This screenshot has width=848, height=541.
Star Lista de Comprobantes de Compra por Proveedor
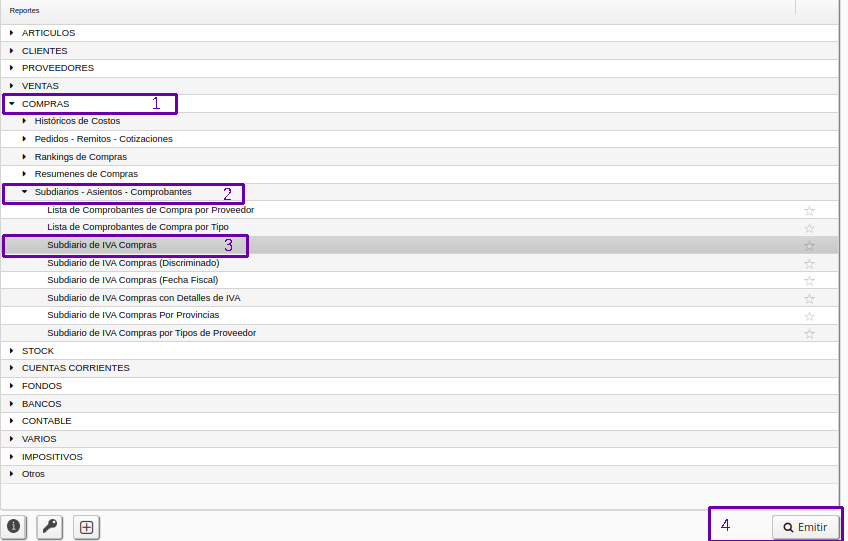[809, 210]
